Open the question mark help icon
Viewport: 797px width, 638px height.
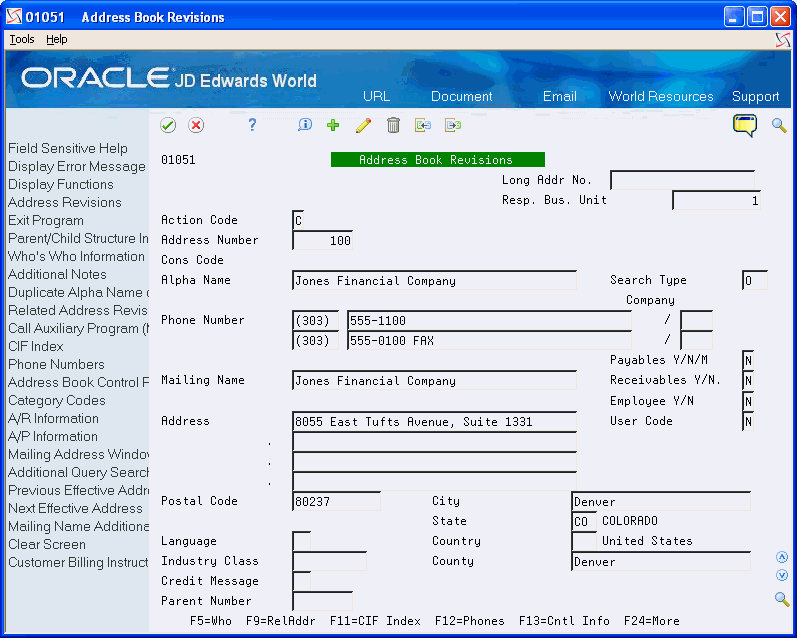[x=252, y=125]
